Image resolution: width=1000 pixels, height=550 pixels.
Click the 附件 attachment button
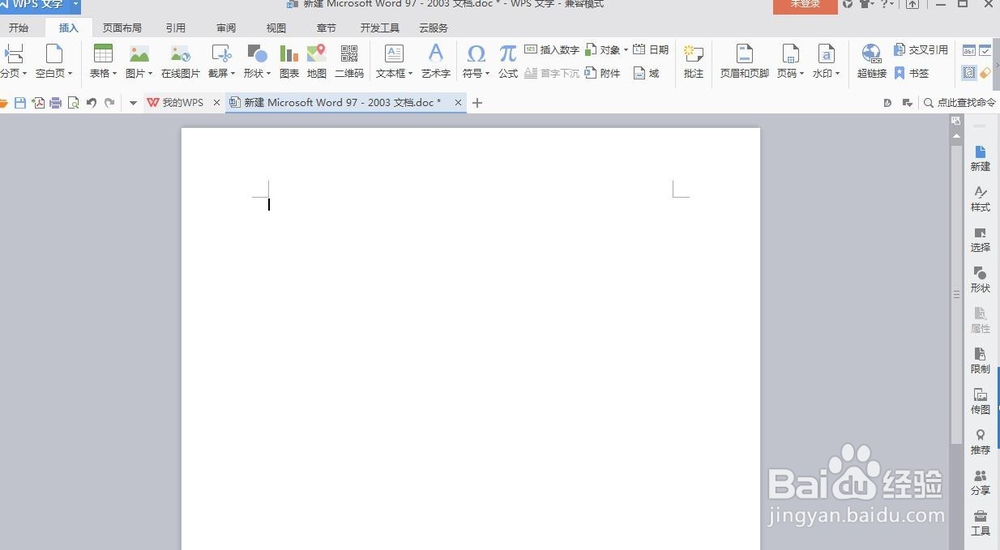coord(603,73)
